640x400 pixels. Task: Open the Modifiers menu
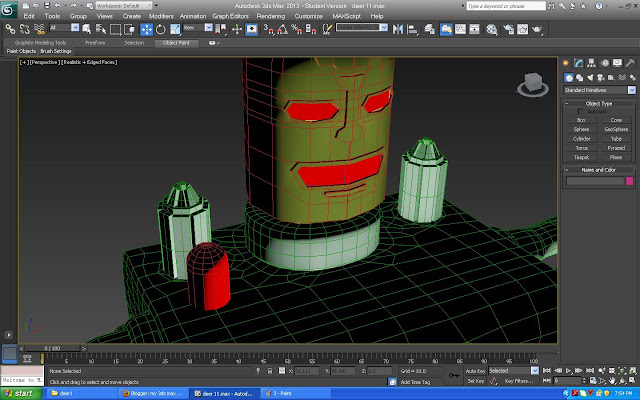pyautogui.click(x=161, y=17)
